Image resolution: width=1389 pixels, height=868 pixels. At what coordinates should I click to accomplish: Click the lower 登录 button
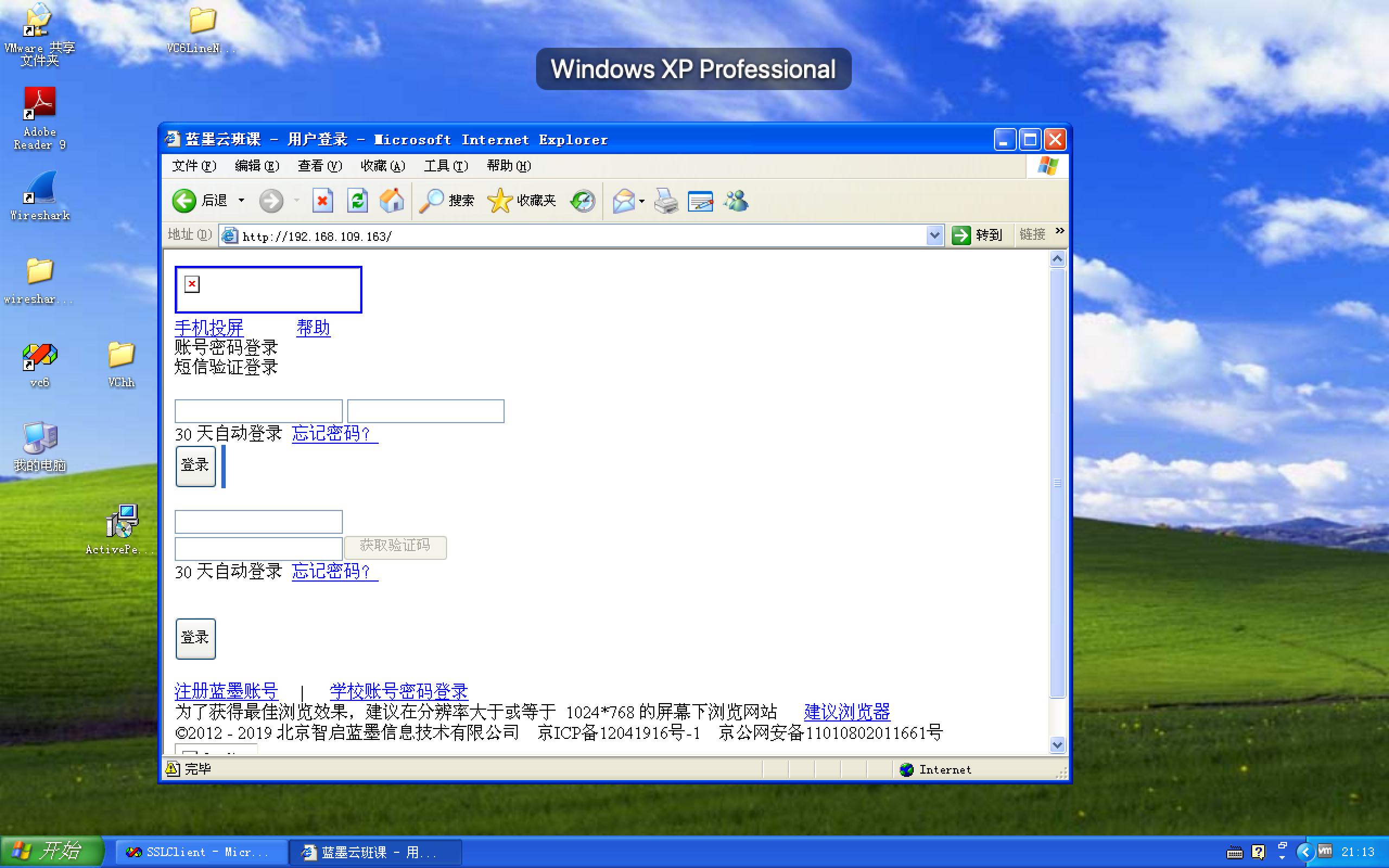[x=195, y=639]
